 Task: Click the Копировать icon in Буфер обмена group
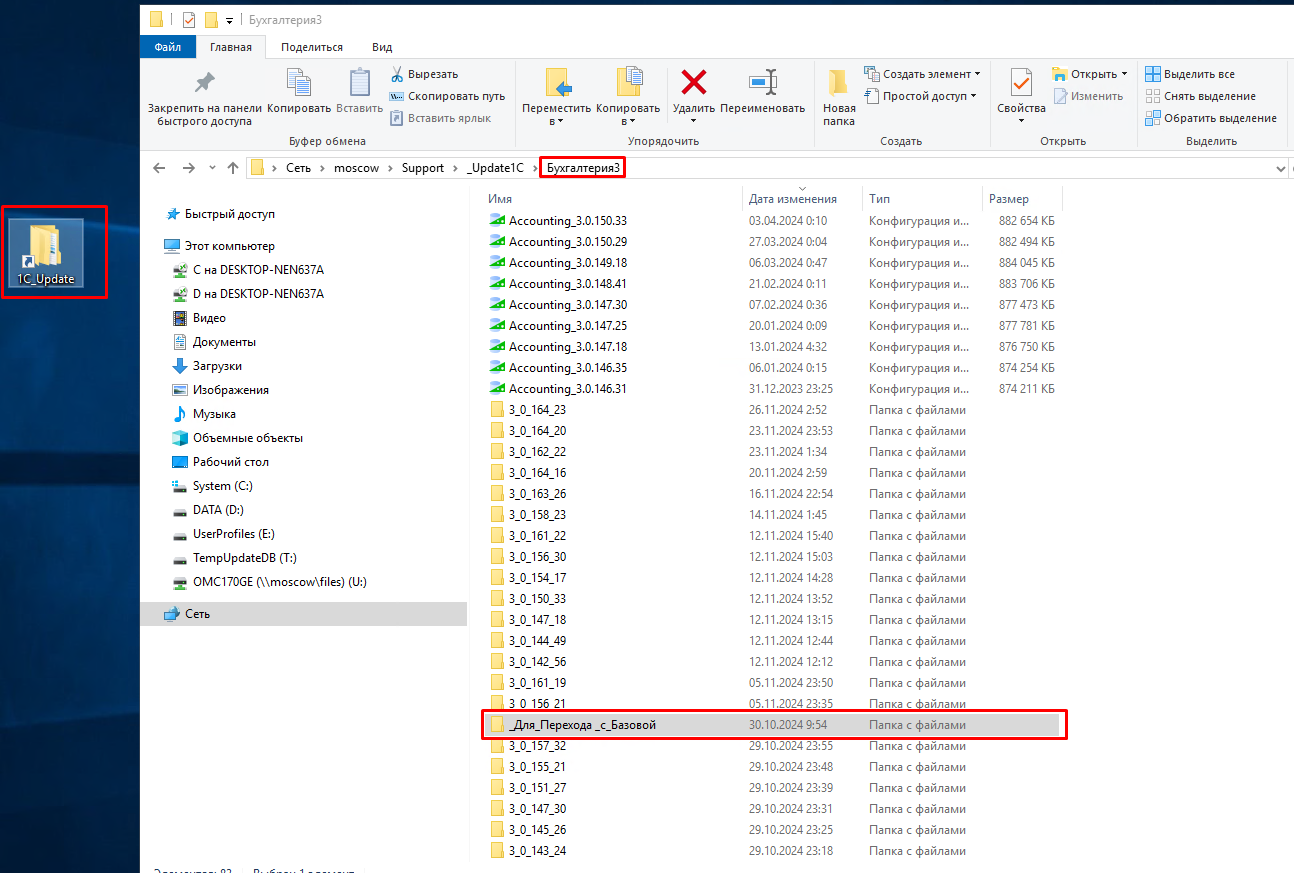coord(299,83)
